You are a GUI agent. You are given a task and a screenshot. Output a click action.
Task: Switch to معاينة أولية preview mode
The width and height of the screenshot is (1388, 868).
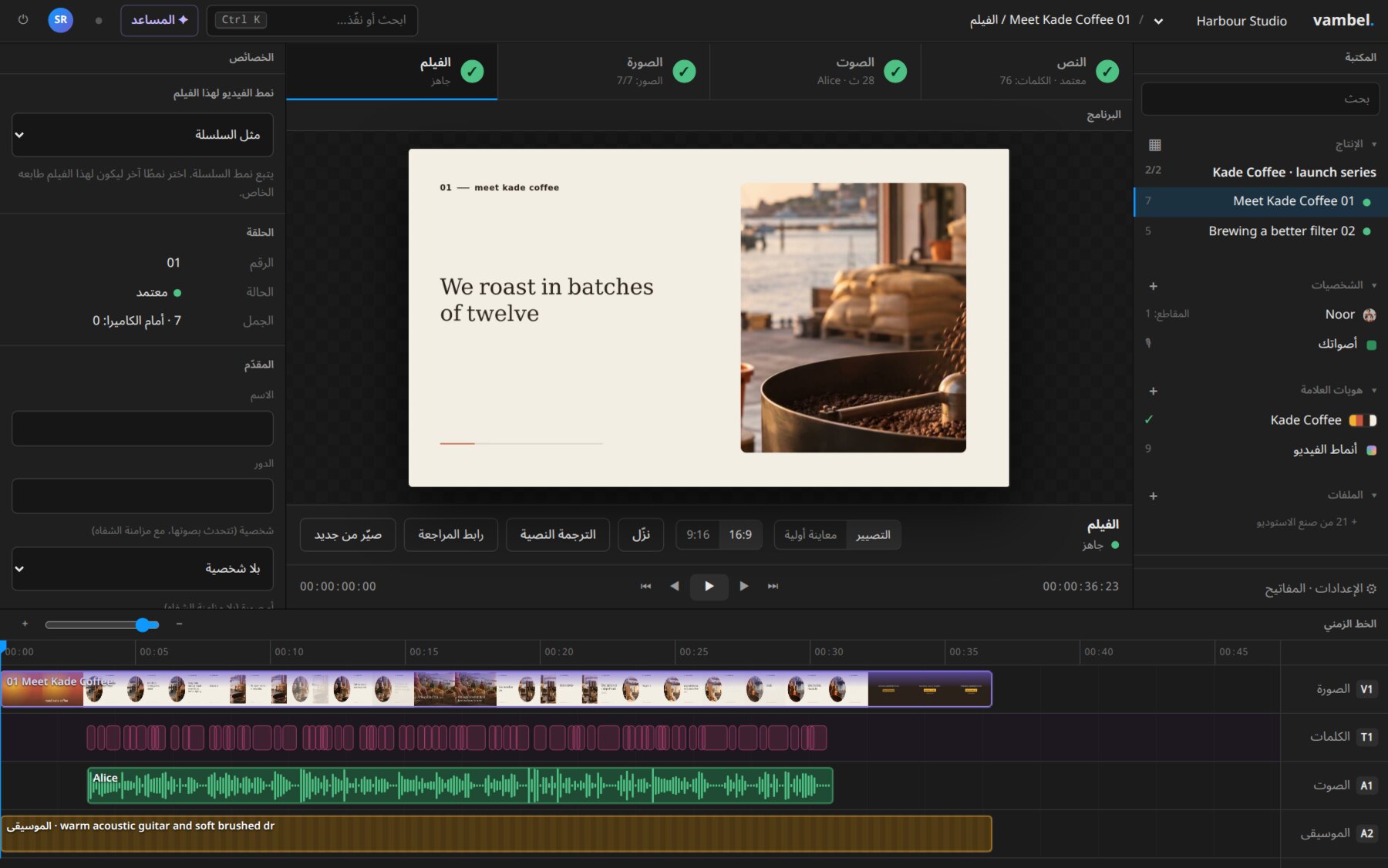coord(810,535)
